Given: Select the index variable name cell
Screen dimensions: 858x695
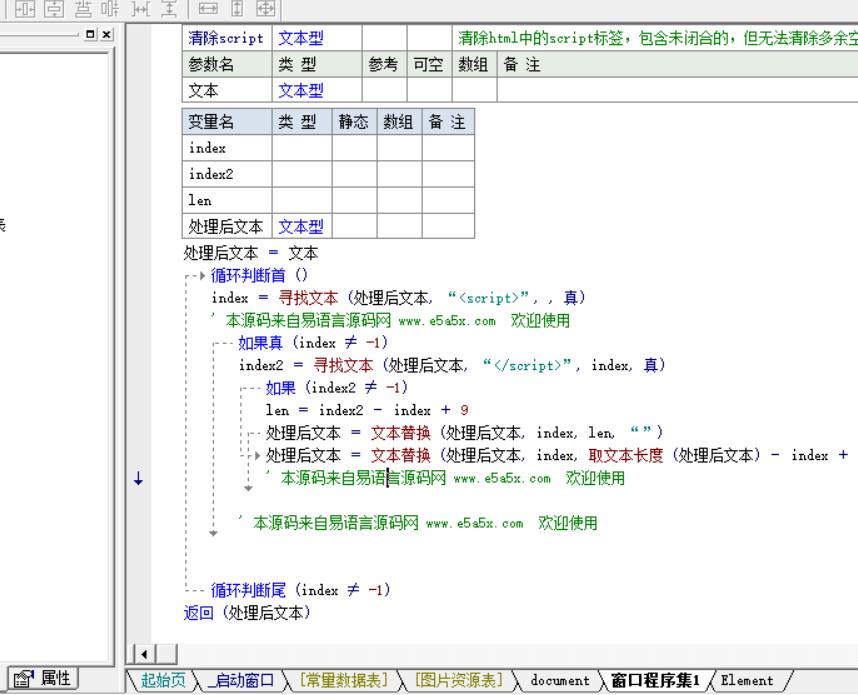Looking at the screenshot, I should click(227, 148).
